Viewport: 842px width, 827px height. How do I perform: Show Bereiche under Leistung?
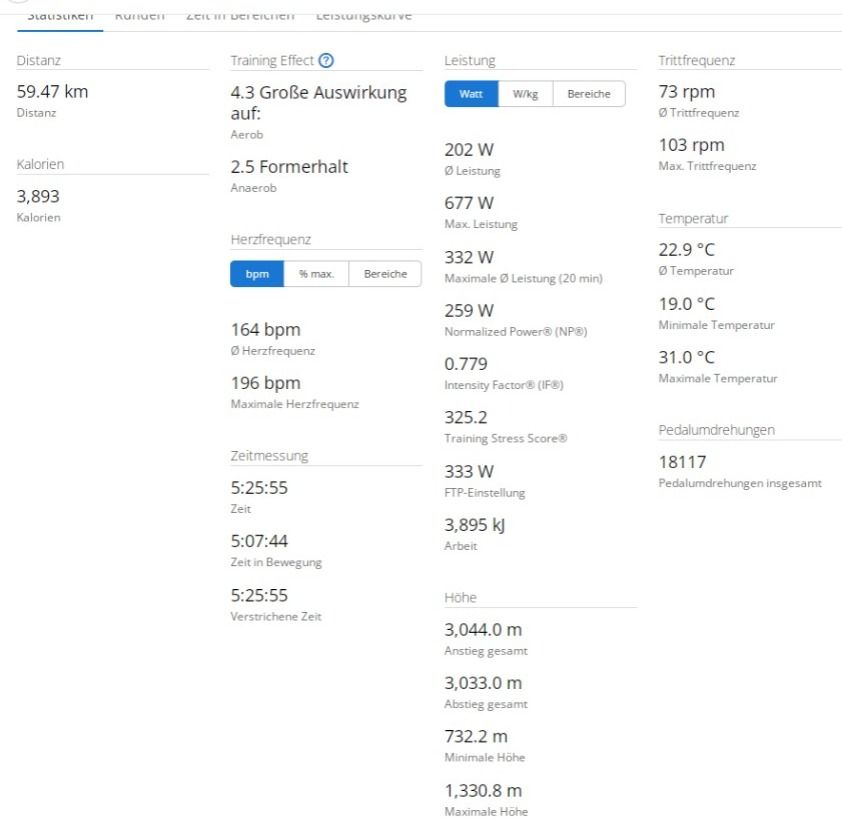tap(589, 94)
